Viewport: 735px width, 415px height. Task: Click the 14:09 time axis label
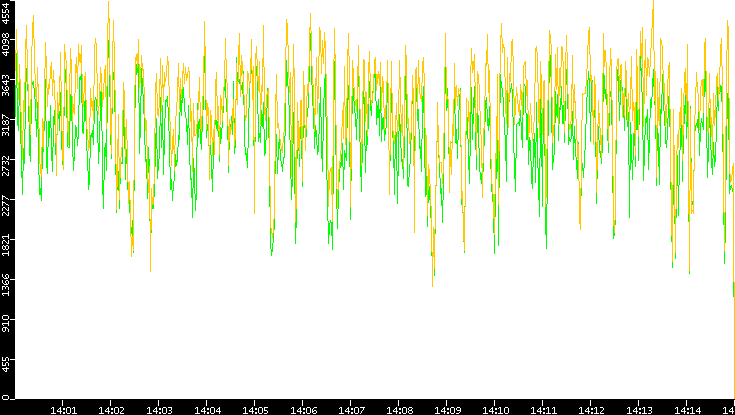[x=447, y=410]
